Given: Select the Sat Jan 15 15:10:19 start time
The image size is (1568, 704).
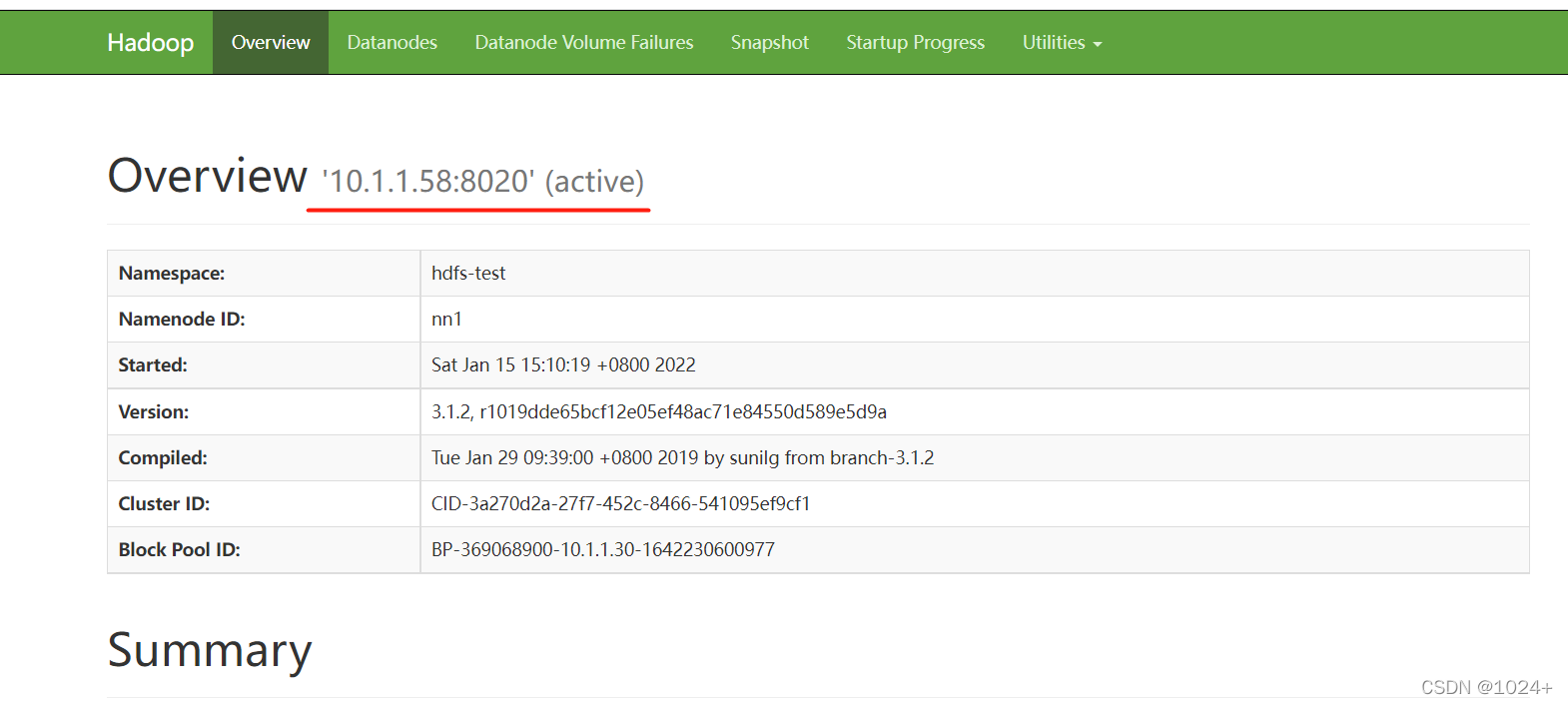Looking at the screenshot, I should pos(563,365).
